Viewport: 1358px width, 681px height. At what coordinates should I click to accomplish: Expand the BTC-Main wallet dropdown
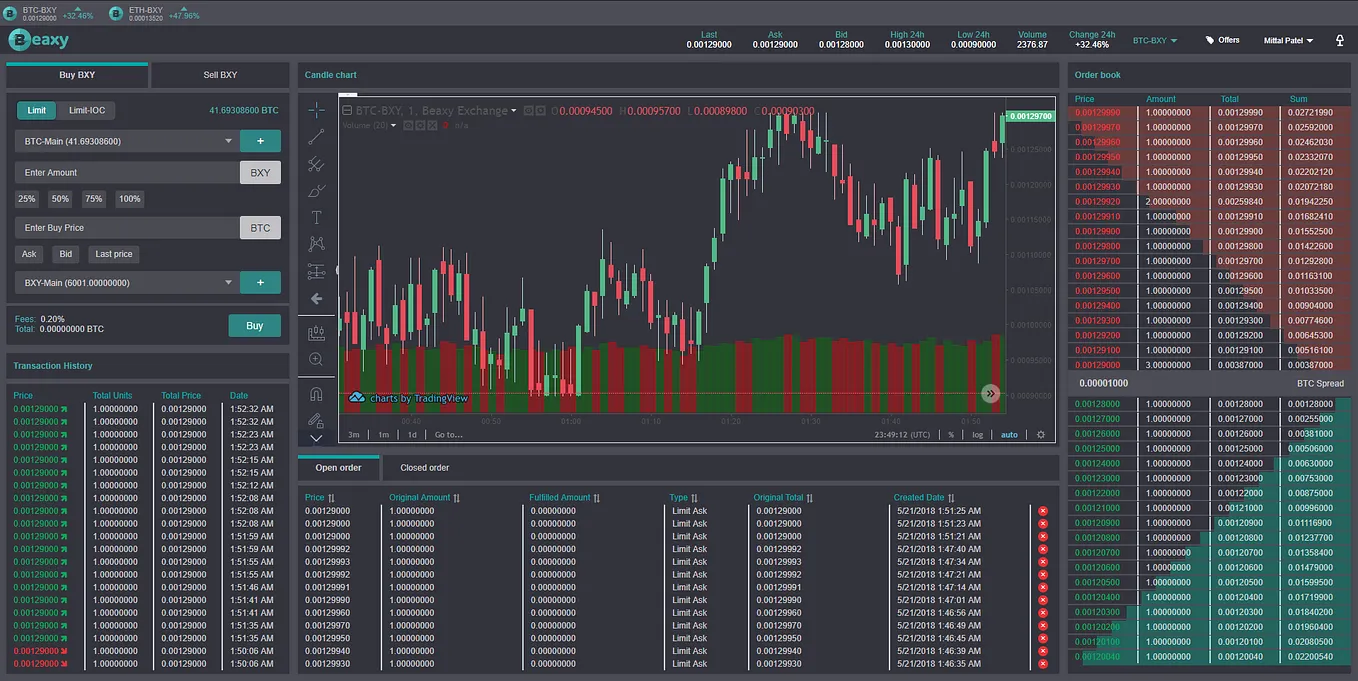127,142
